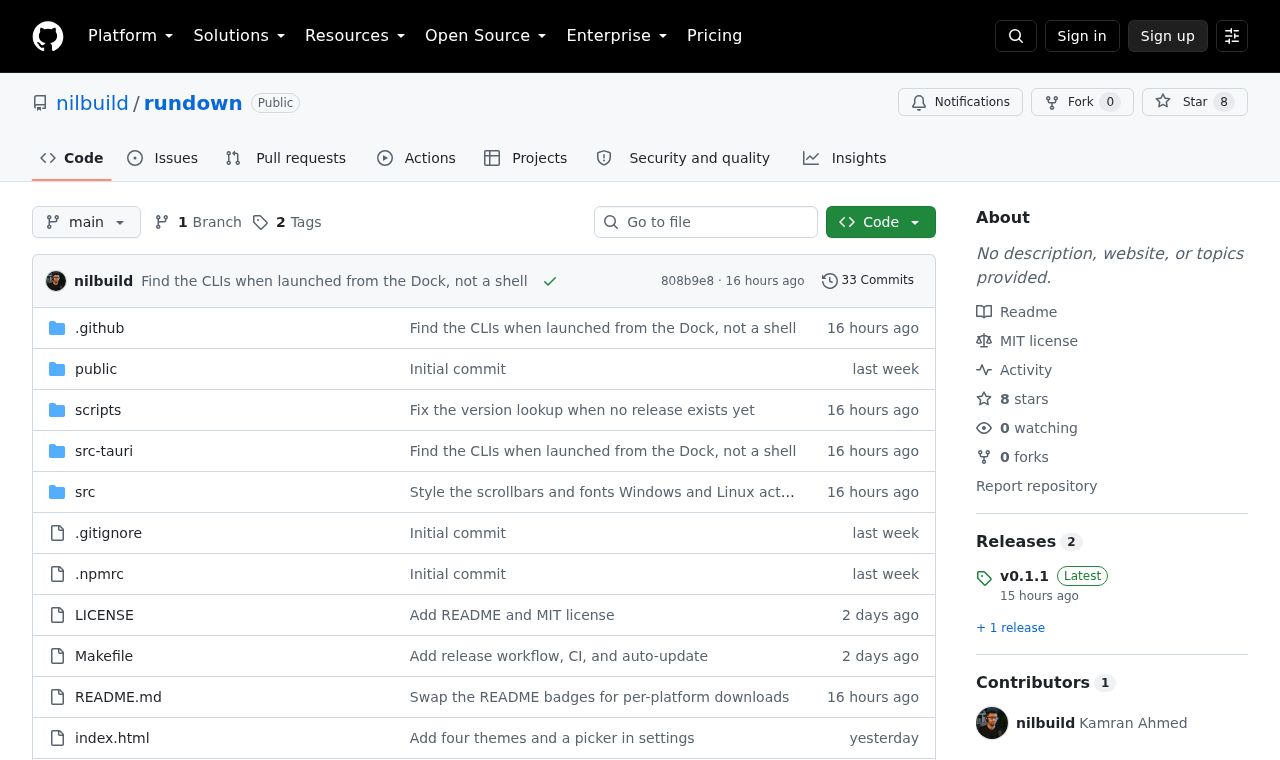Viewport: 1280px width, 760px height.
Task: Expand the Solutions menu
Action: coord(239,36)
